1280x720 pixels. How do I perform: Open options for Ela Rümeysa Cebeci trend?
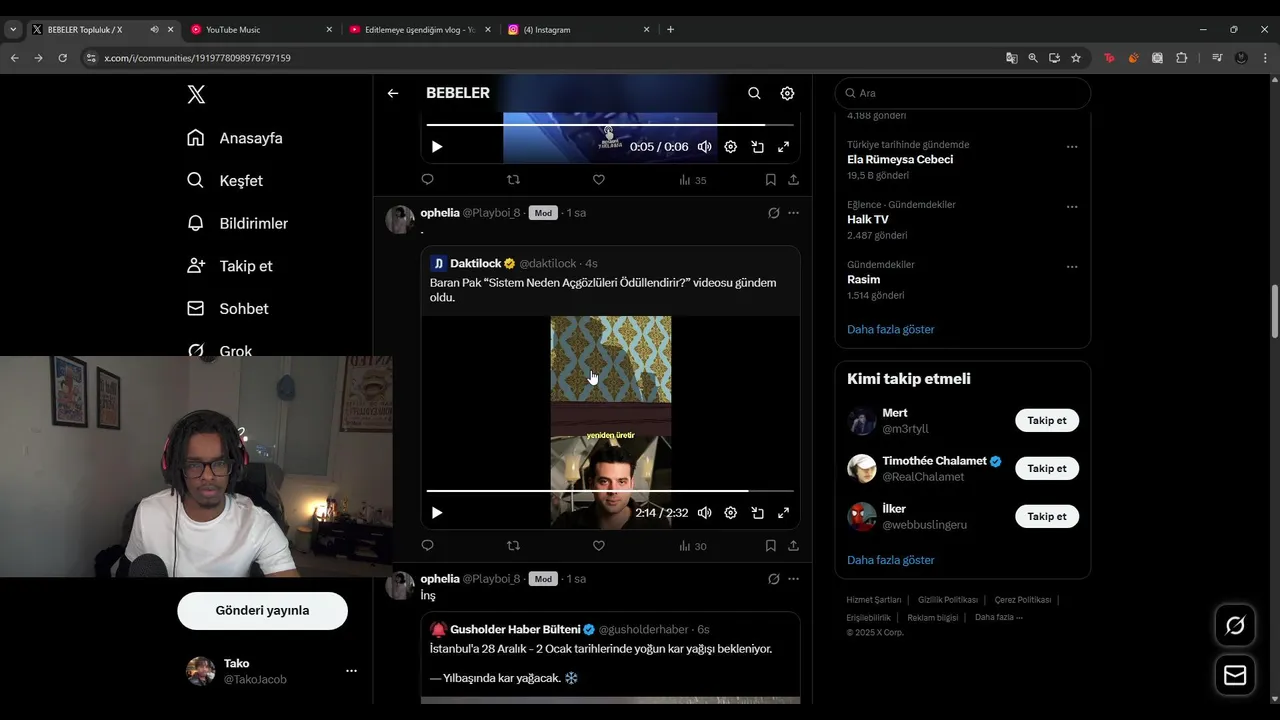(1072, 147)
